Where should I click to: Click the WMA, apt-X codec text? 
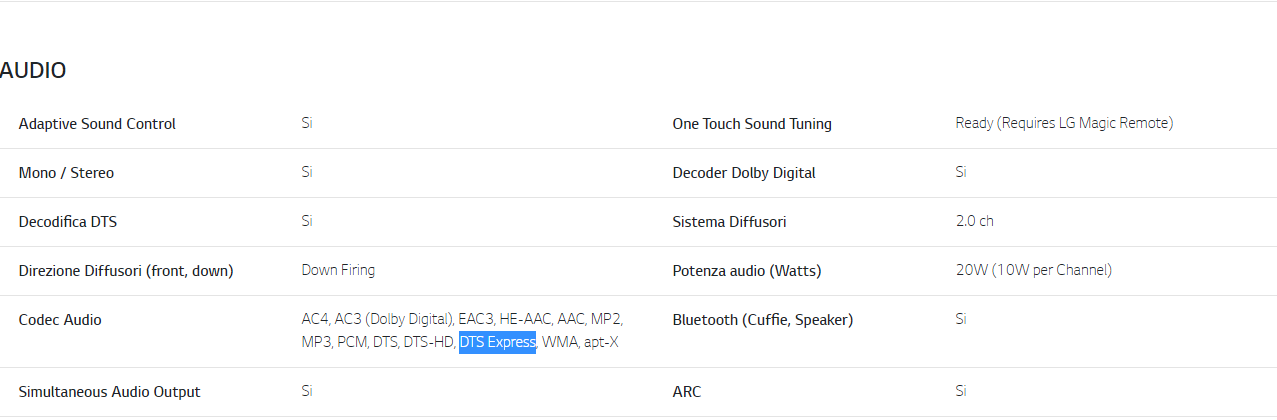580,343
